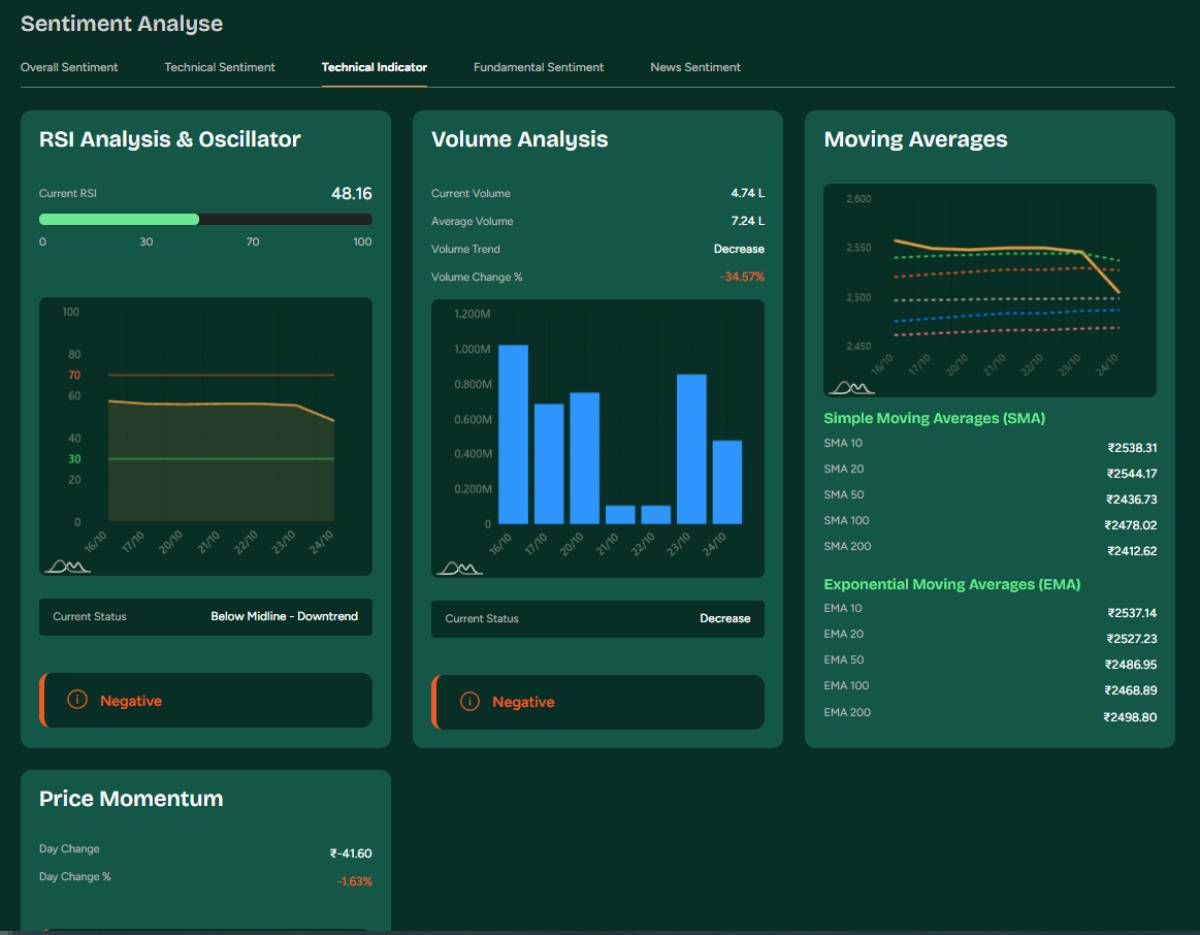Click the -34.57% Volume Change value

(x=741, y=277)
